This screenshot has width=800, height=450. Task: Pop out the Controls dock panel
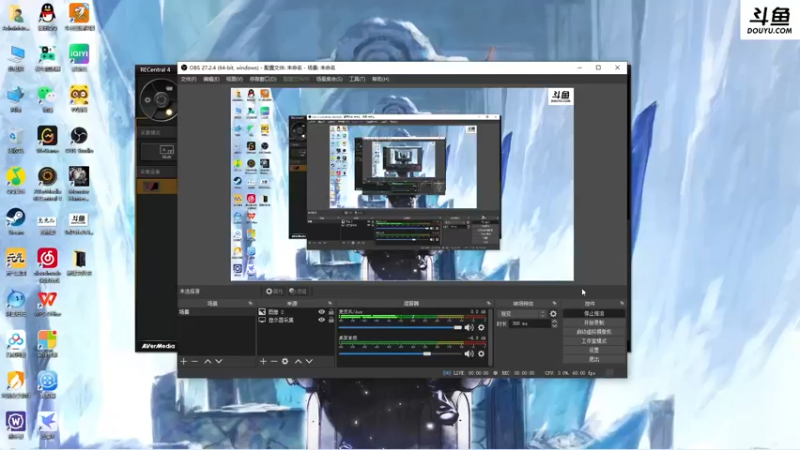[621, 304]
